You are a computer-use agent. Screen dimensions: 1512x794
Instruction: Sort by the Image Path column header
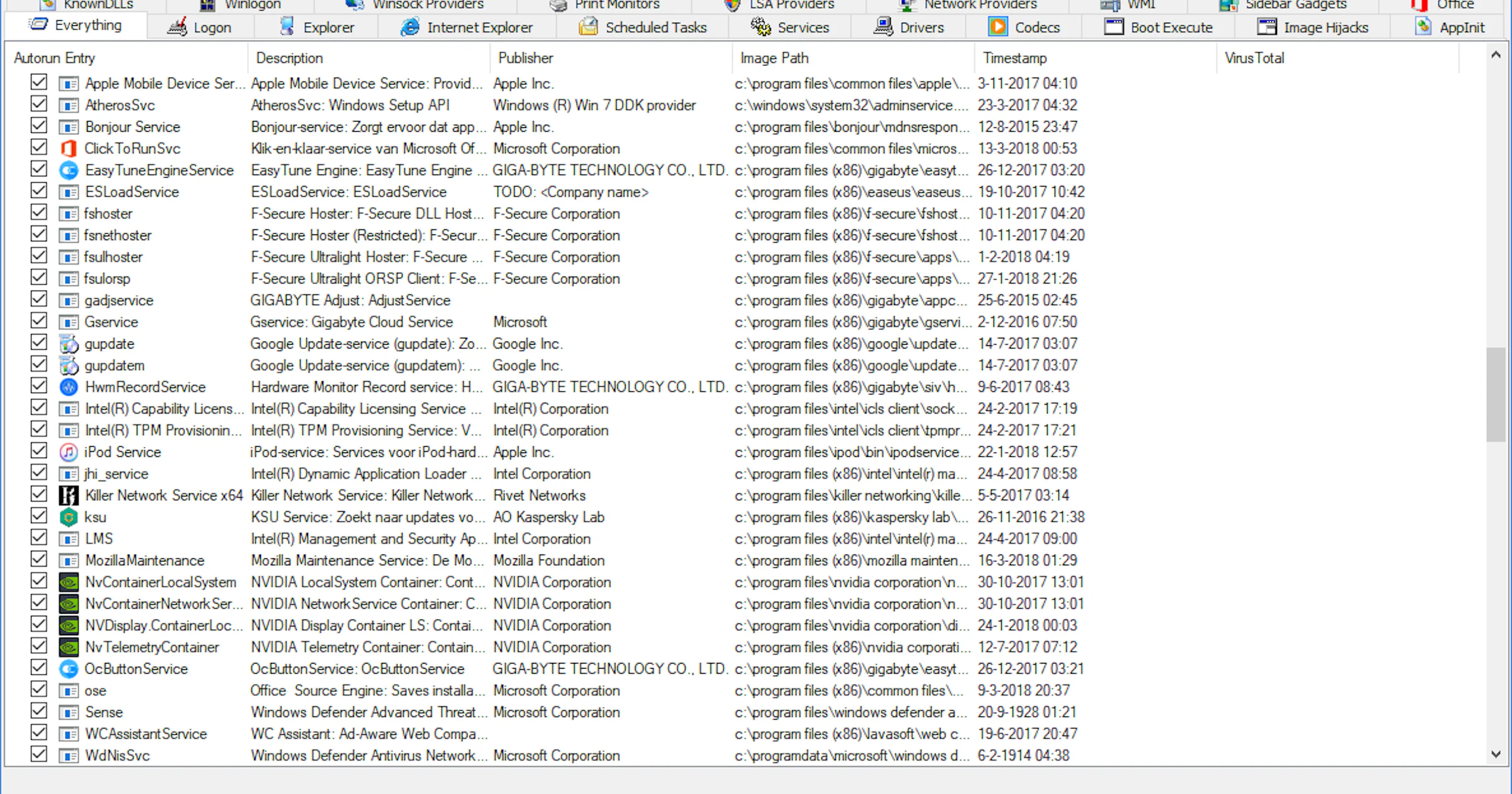[854, 58]
